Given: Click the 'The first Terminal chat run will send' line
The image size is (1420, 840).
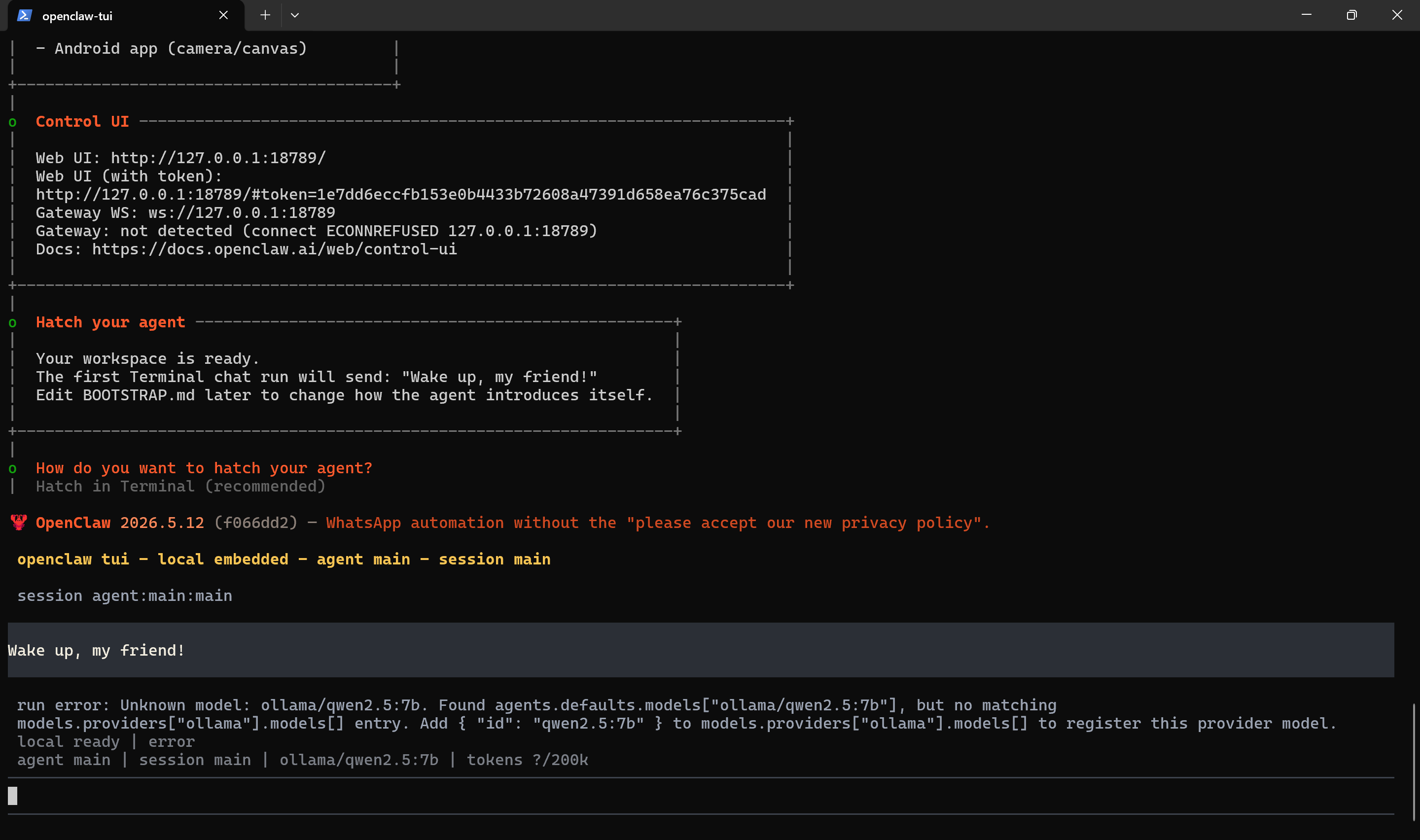Looking at the screenshot, I should click(x=317, y=377).
